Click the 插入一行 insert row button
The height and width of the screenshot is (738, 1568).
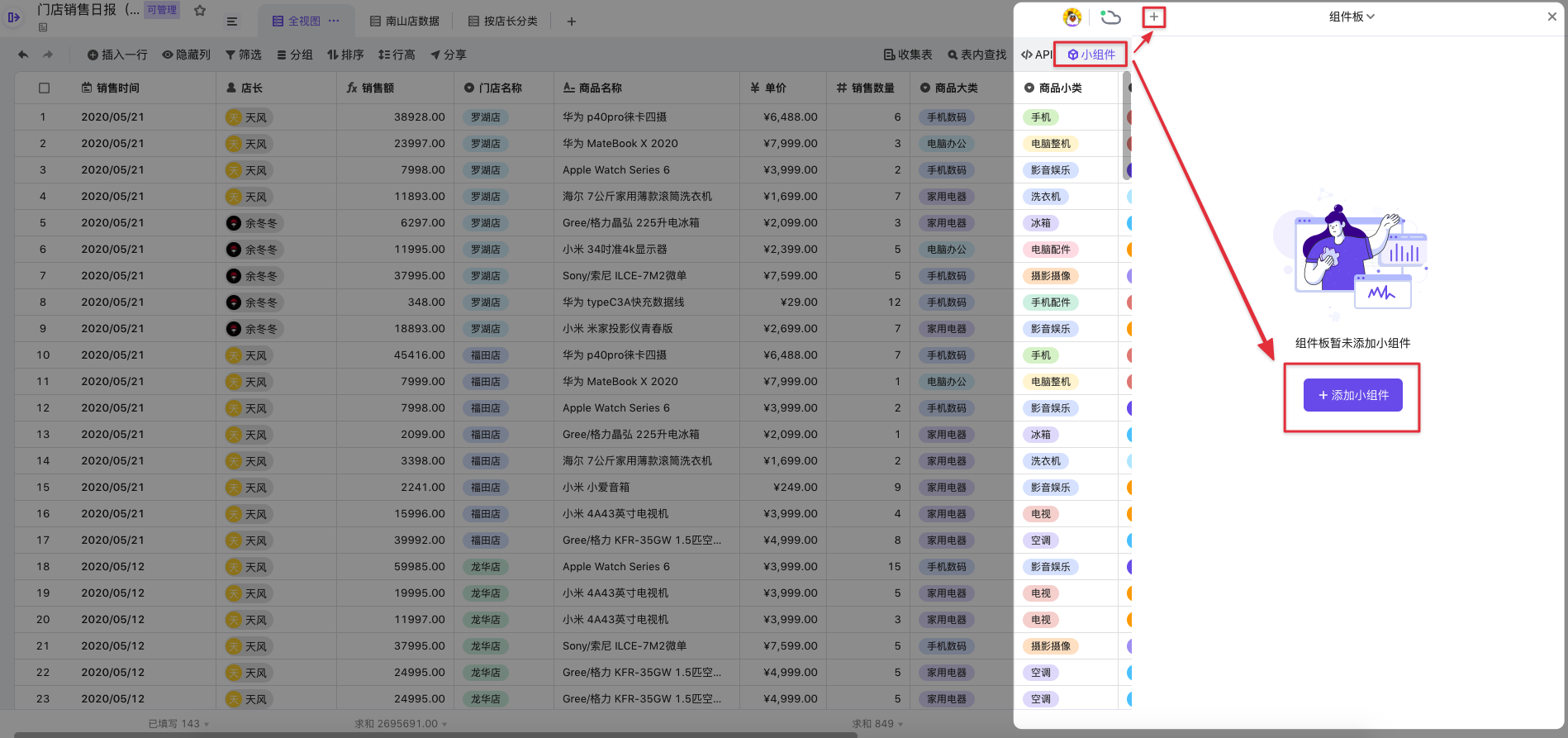[117, 55]
